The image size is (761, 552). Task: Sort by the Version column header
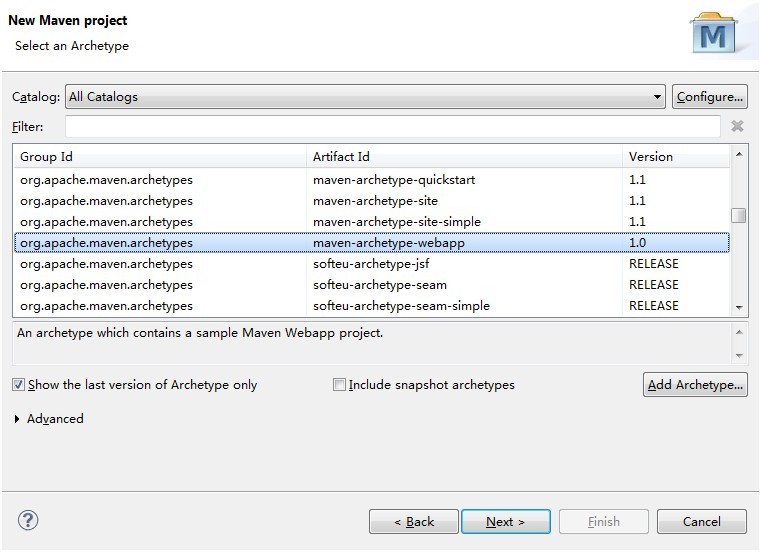click(x=675, y=157)
